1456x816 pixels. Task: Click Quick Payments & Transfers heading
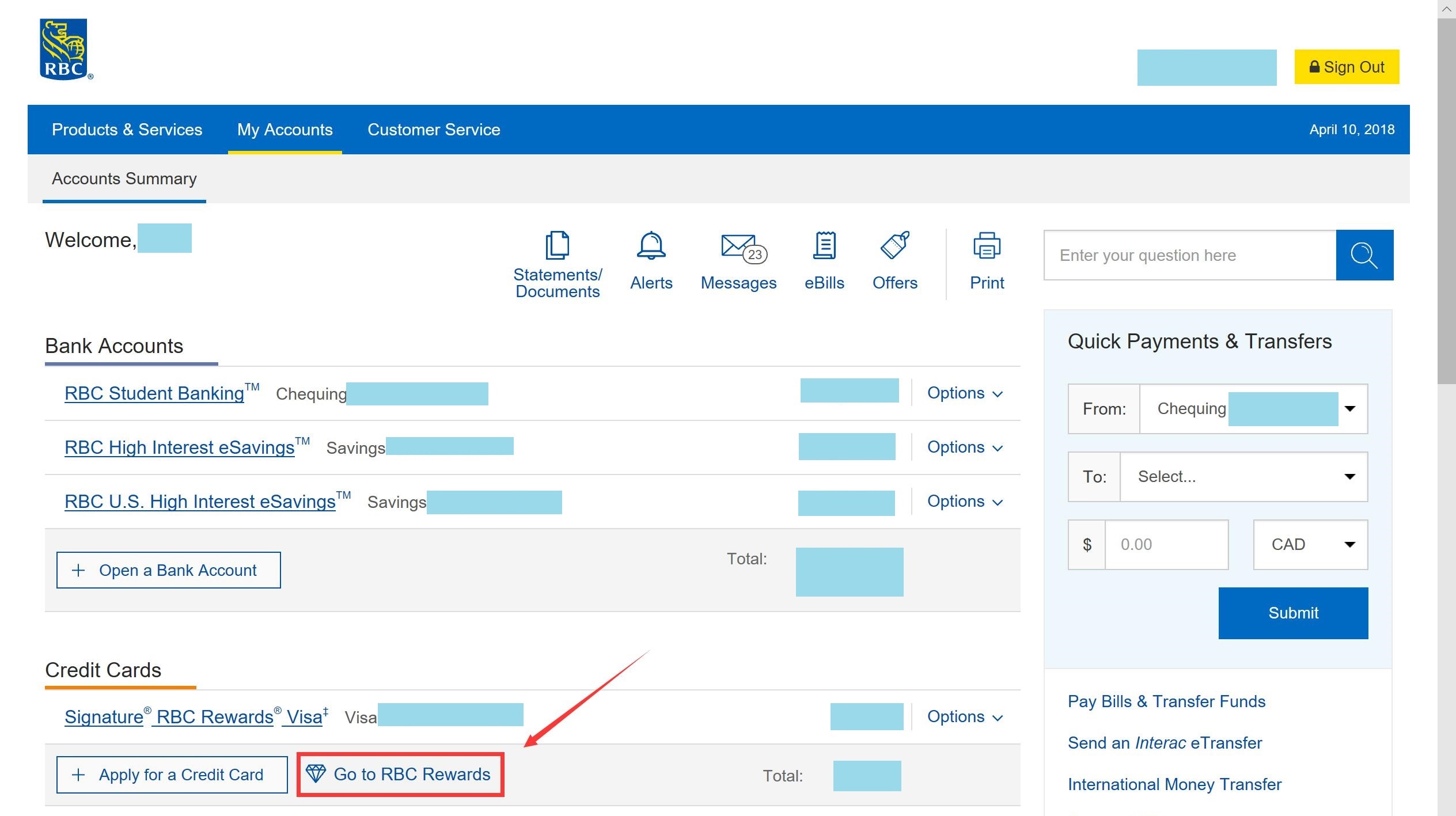pos(1200,341)
